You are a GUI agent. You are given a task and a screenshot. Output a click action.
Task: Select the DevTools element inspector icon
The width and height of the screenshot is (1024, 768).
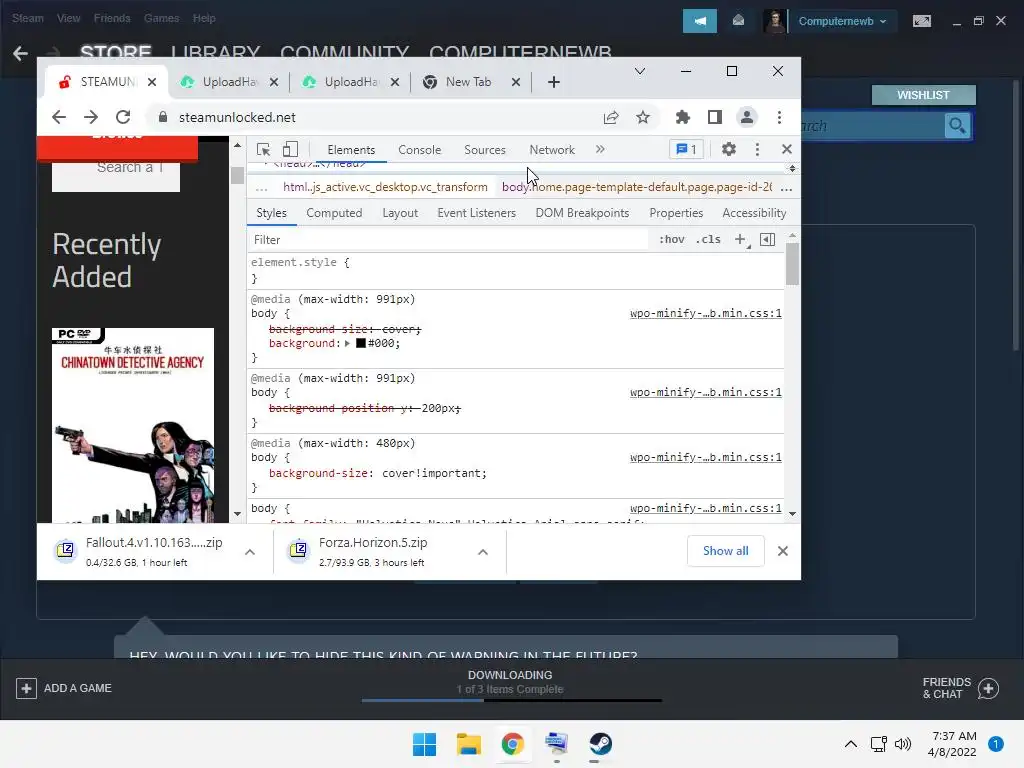tap(263, 150)
